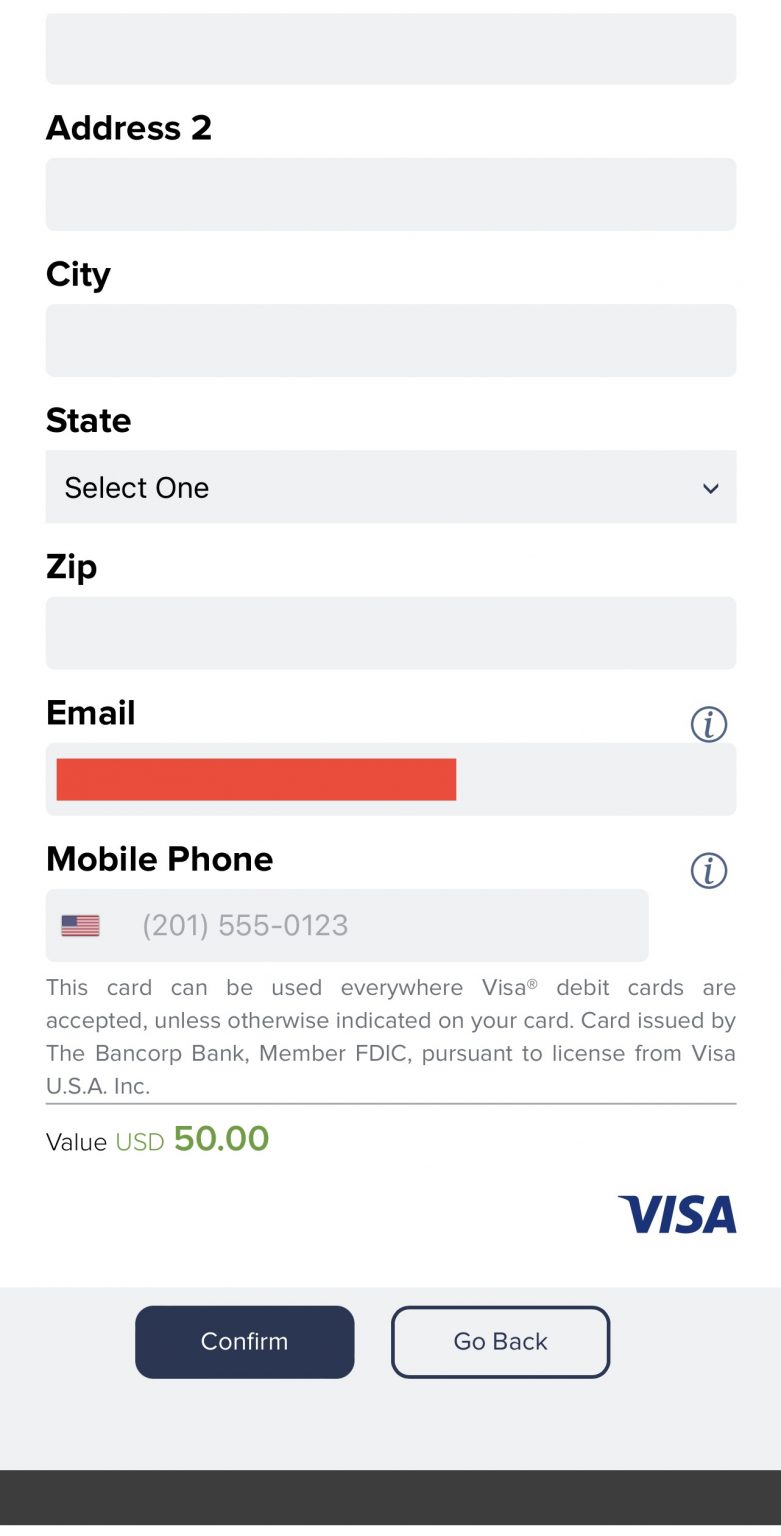Click the Mobile Phone number field
Viewport: 781px width, 1536px height.
click(x=400, y=924)
